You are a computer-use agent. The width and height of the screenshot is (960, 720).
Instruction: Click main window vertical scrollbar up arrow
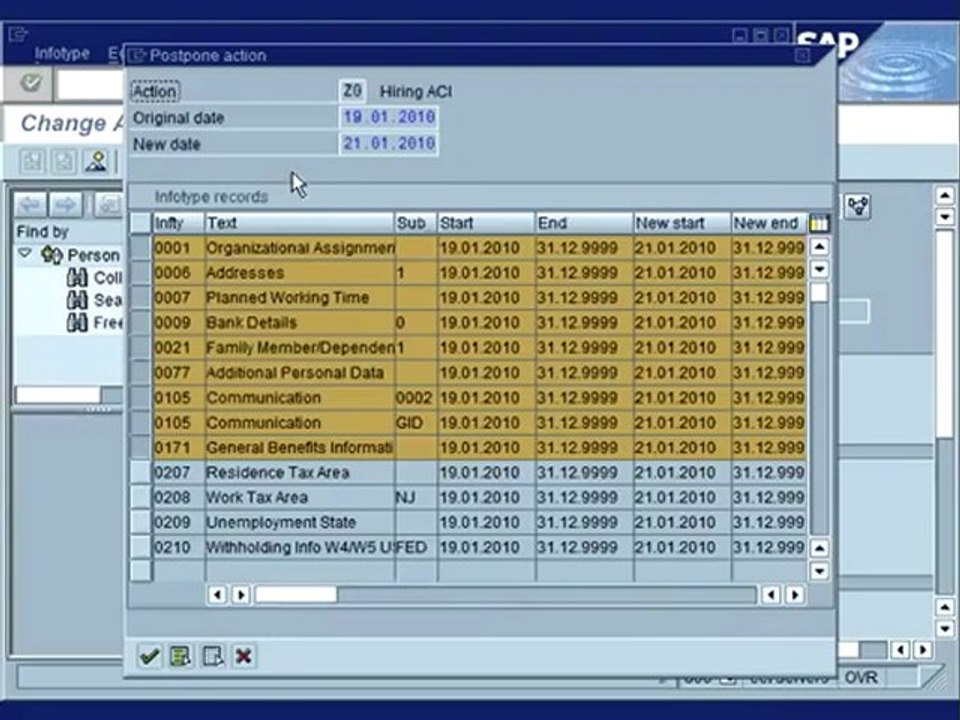(945, 196)
